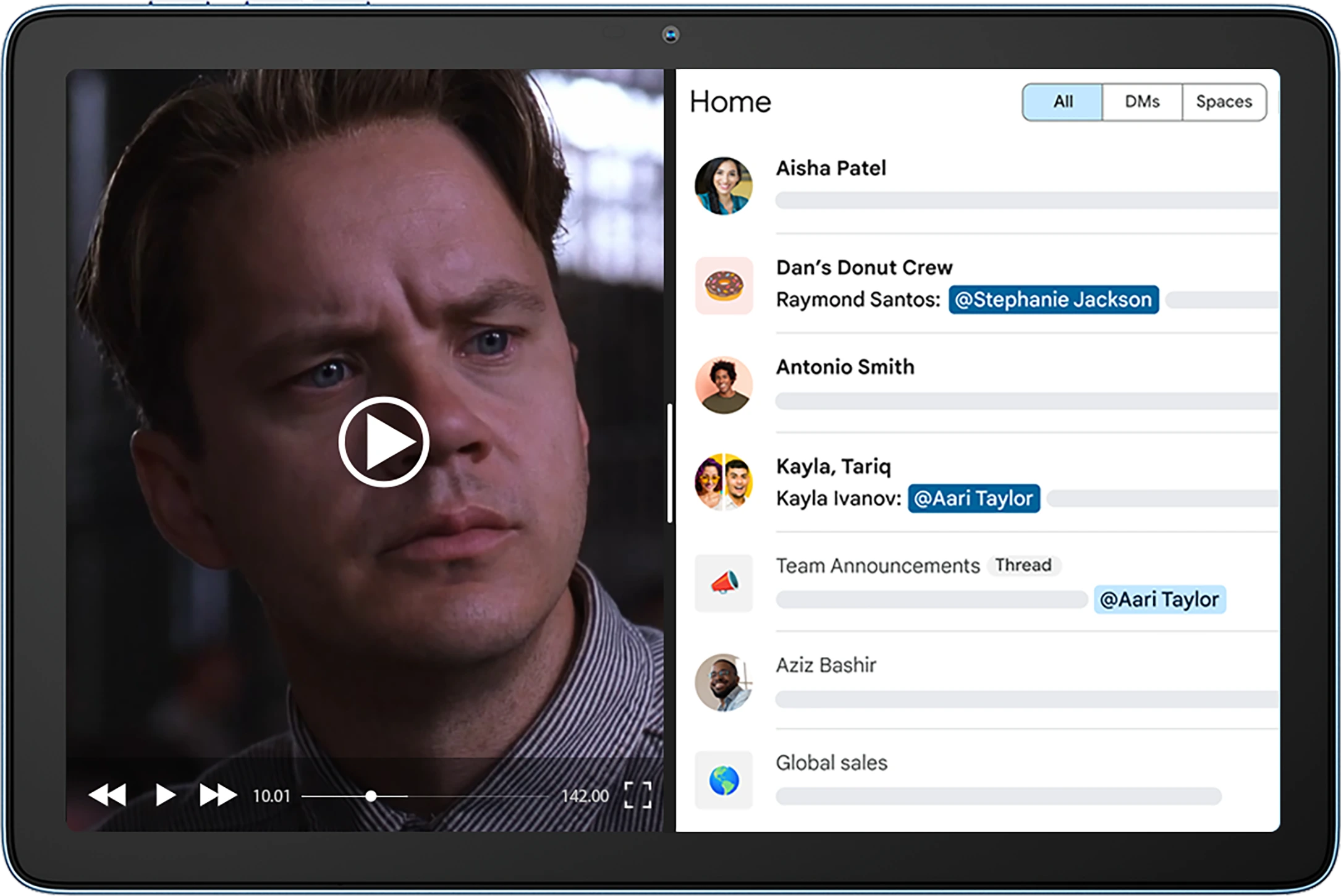Open the Antonio Smith conversation
Image resolution: width=1341 pixels, height=896 pixels.
tap(986, 384)
